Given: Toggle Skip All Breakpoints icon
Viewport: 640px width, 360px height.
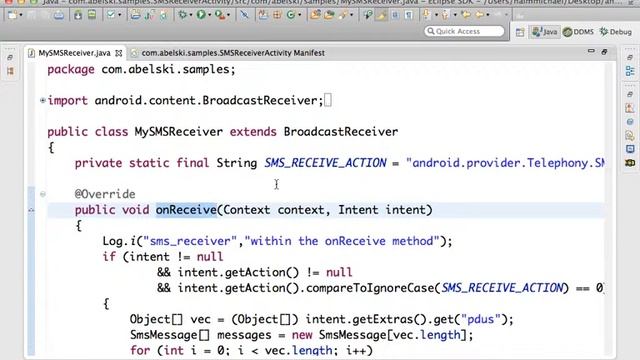Looking at the screenshot, I should [244, 15].
